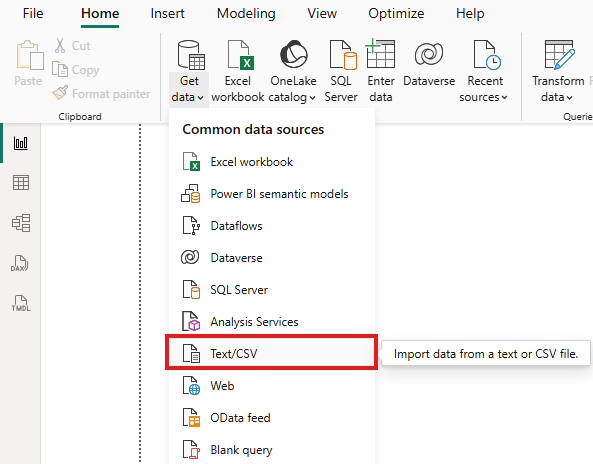Viewport: 593px width, 464px height.
Task: Open TMDL view in left sidebar
Action: click(x=20, y=303)
